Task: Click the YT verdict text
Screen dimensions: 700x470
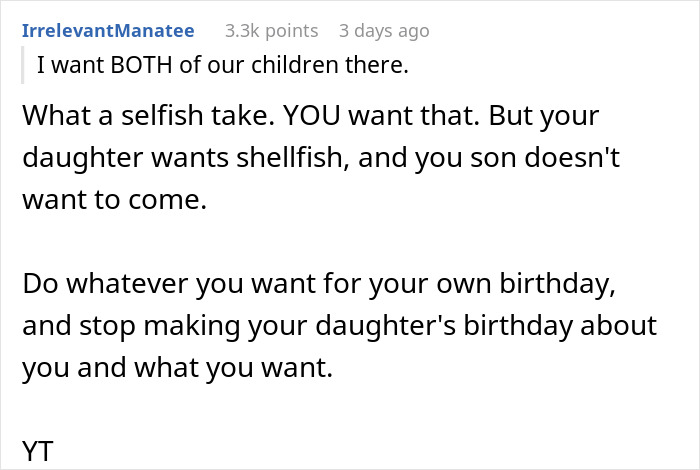Action: 36,451
